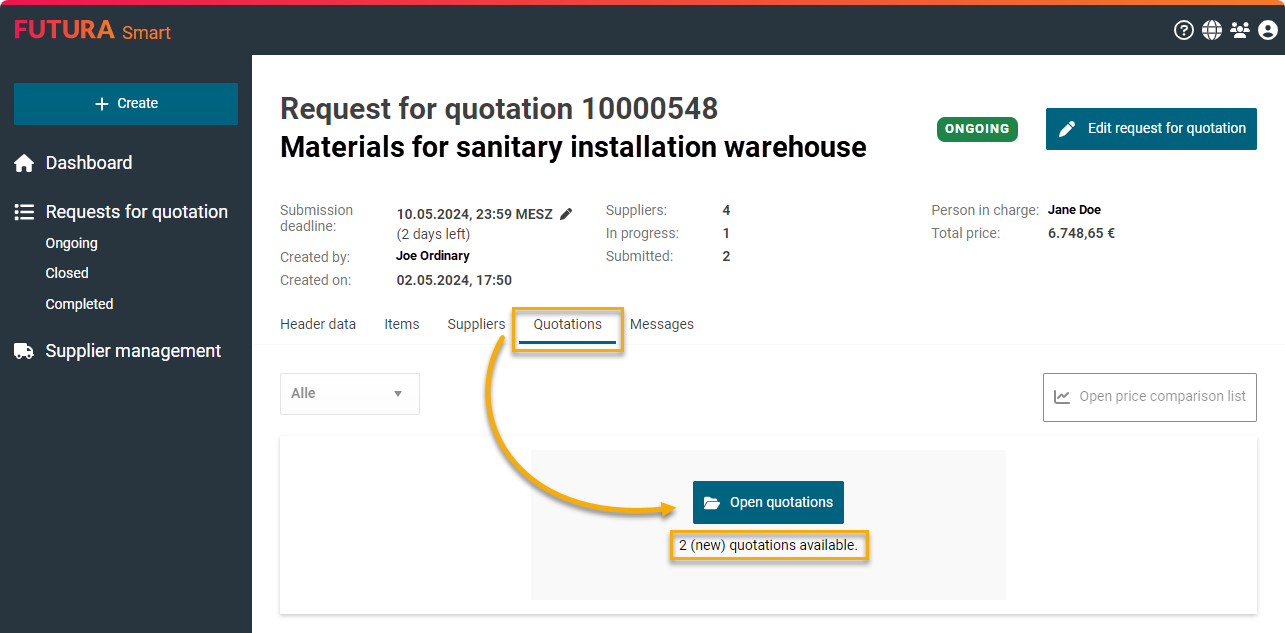Click Edit request for quotation button
The height and width of the screenshot is (633, 1285).
coord(1151,129)
